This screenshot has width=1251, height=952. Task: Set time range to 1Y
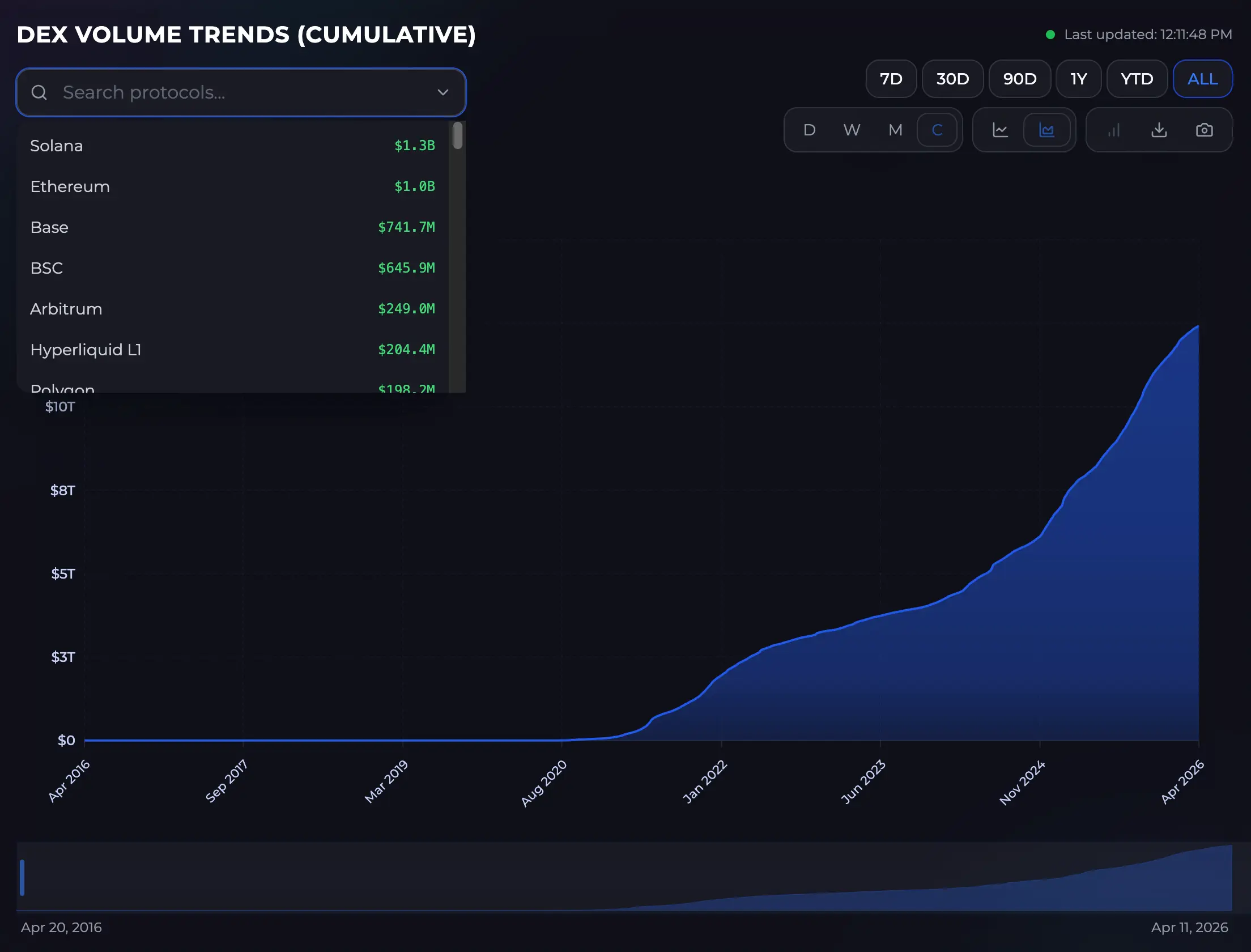click(x=1079, y=79)
